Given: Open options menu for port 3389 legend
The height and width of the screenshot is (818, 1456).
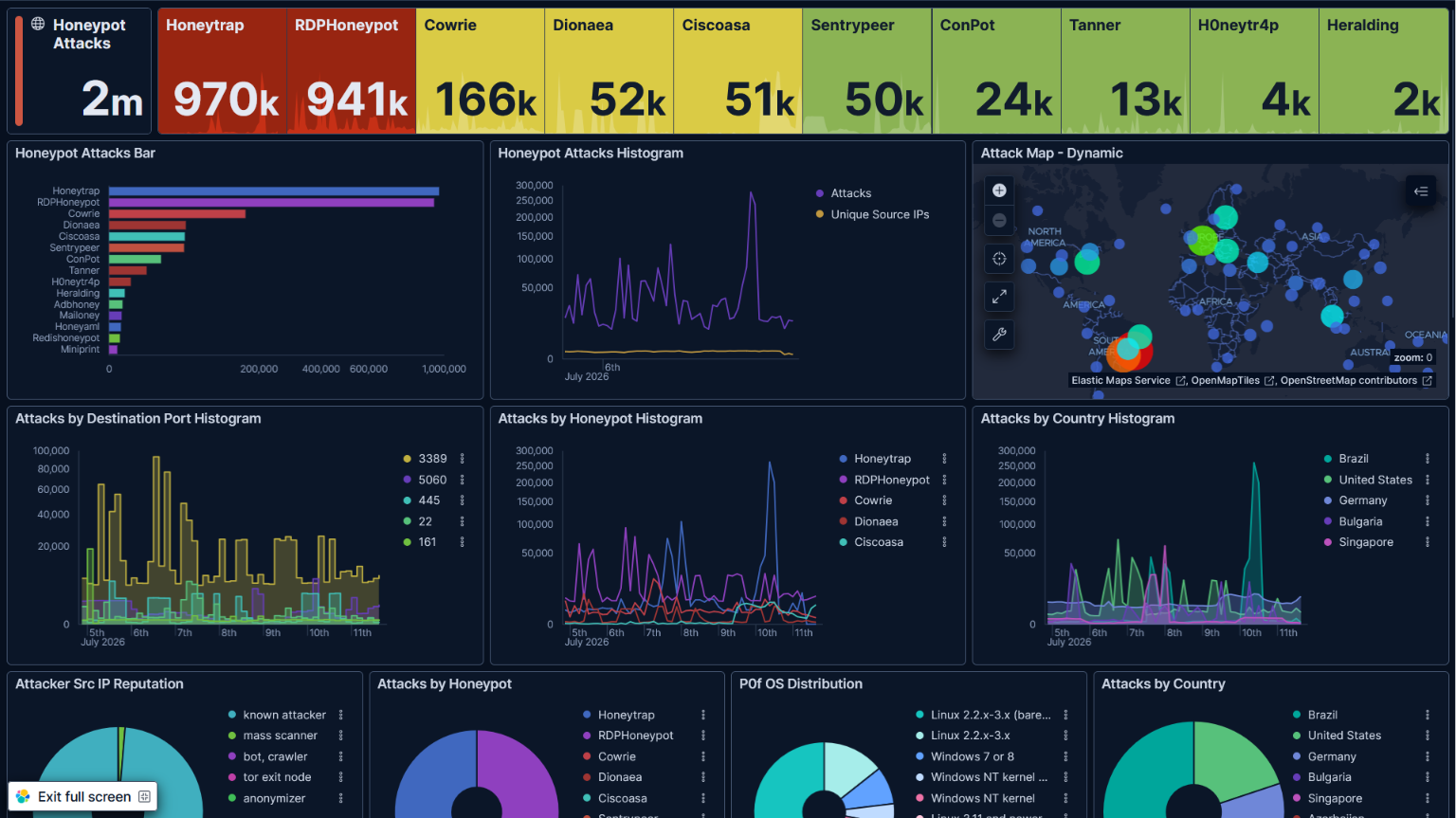Looking at the screenshot, I should tap(463, 459).
